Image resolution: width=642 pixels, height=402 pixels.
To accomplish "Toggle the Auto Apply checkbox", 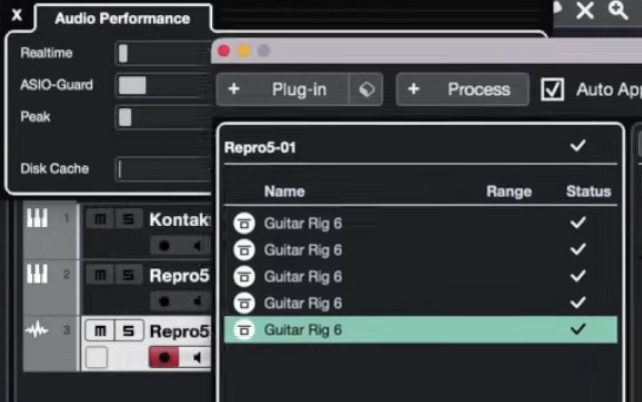I will [552, 89].
